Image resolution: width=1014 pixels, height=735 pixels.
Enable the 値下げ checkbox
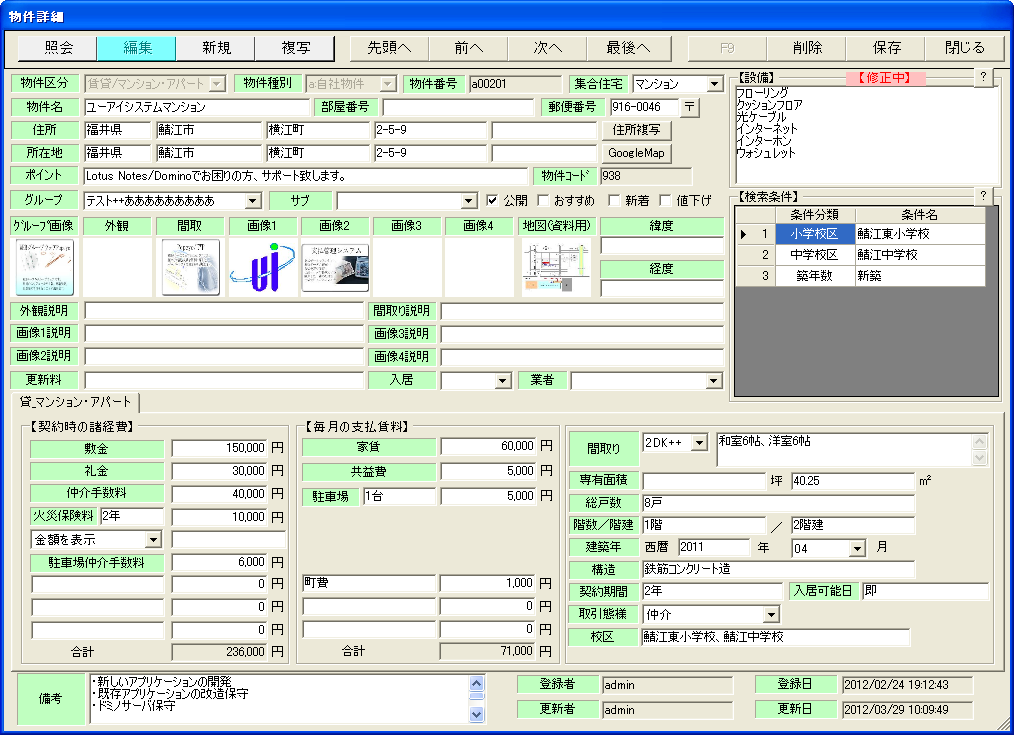coord(665,200)
